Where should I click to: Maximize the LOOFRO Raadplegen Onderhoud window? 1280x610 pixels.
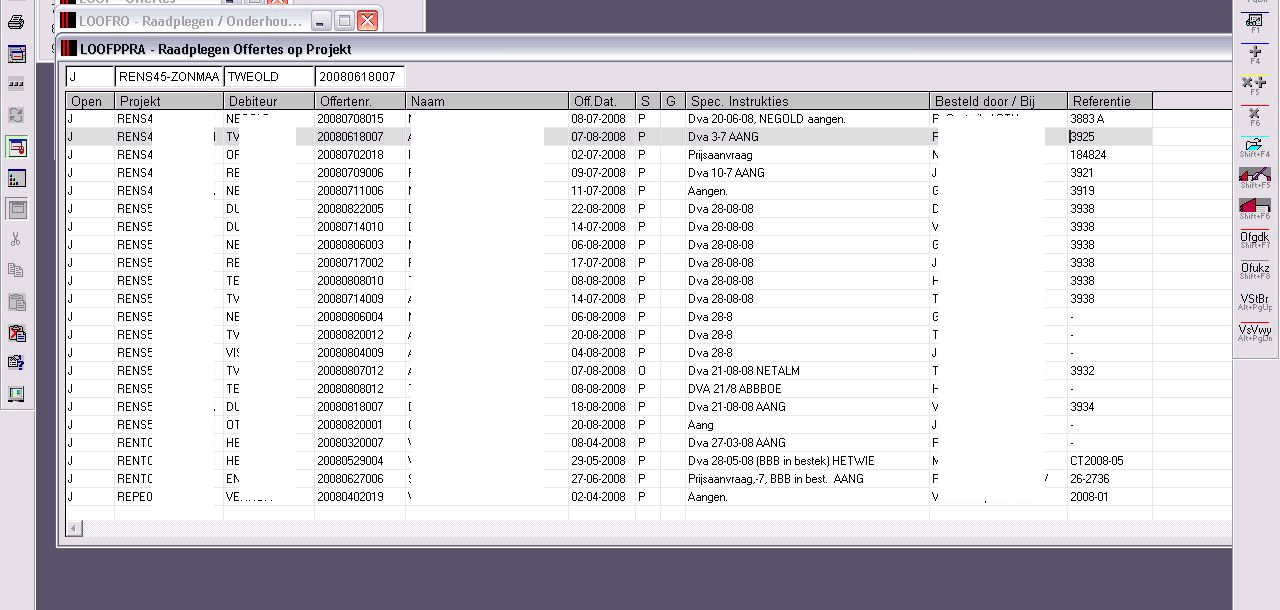(x=344, y=20)
